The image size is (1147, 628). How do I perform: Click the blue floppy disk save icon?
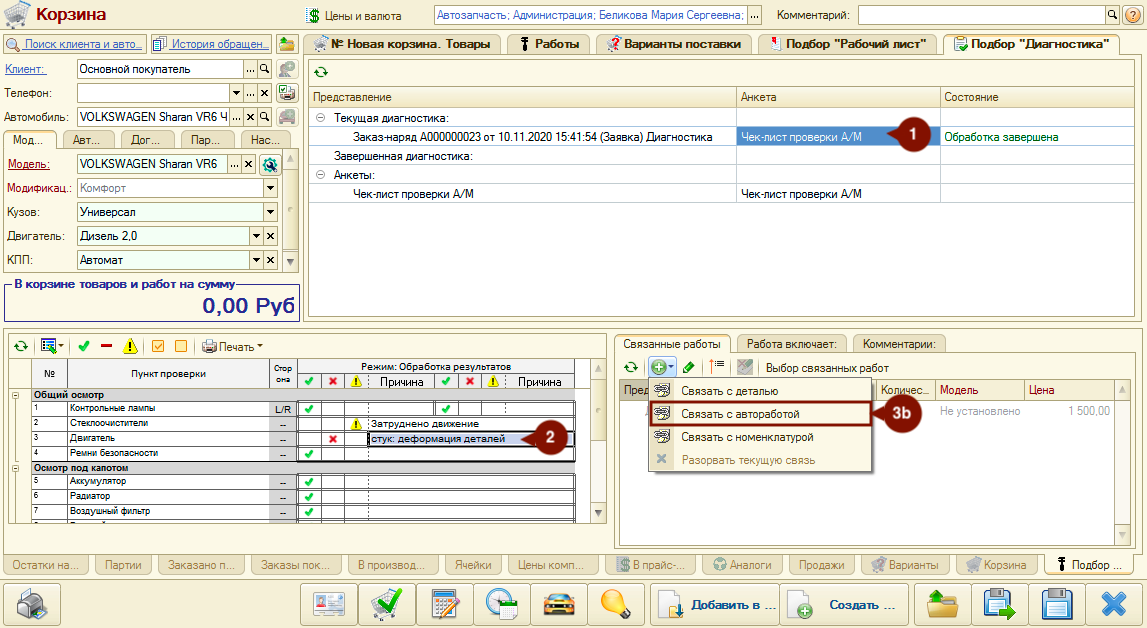pyautogui.click(x=1056, y=605)
